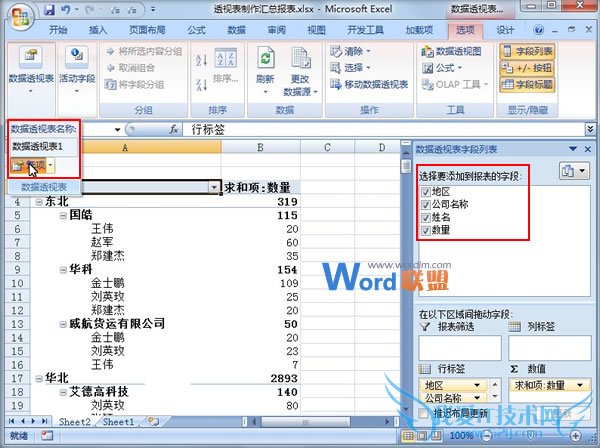600x448 pixels.
Task: Click 更改数据源 button
Action: tap(300, 71)
